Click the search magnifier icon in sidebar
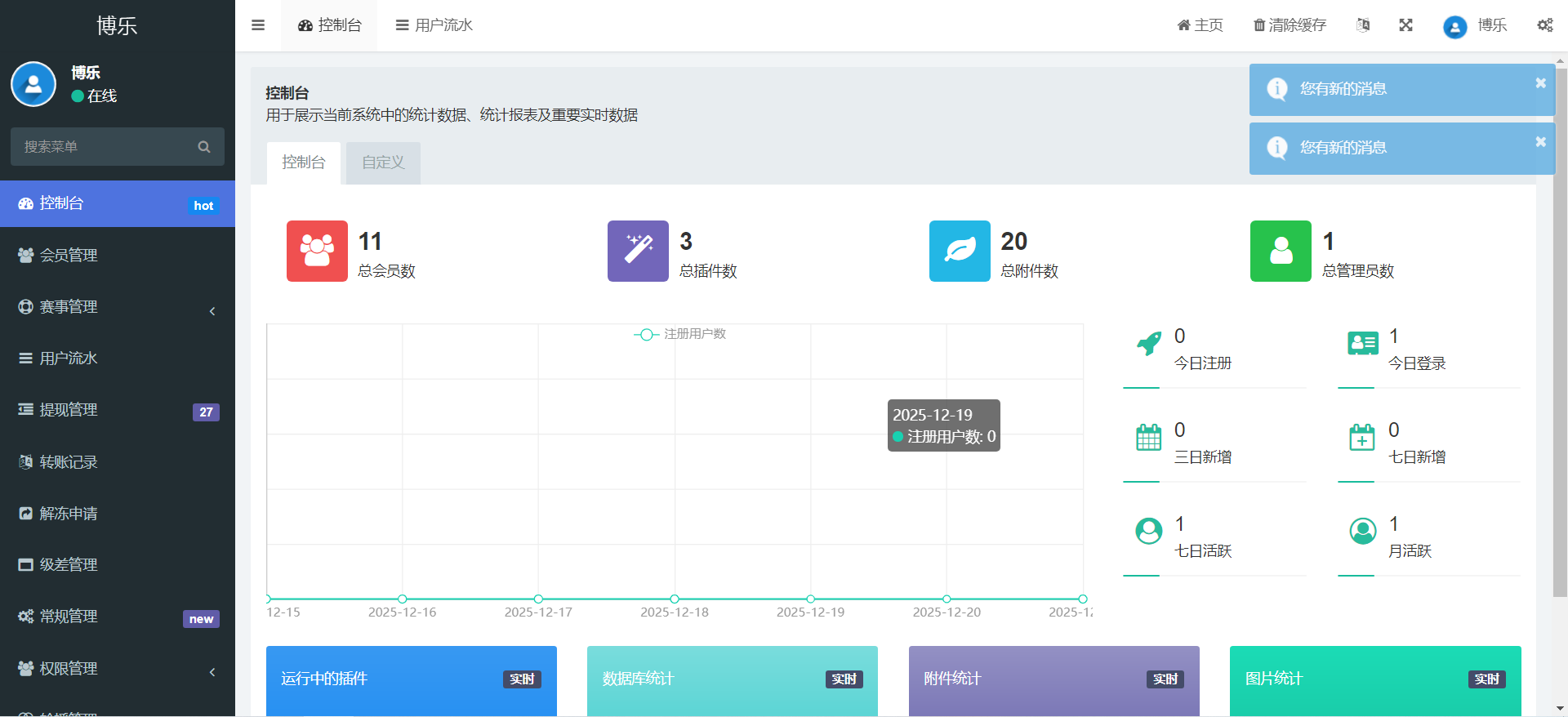1568x717 pixels. click(x=204, y=147)
